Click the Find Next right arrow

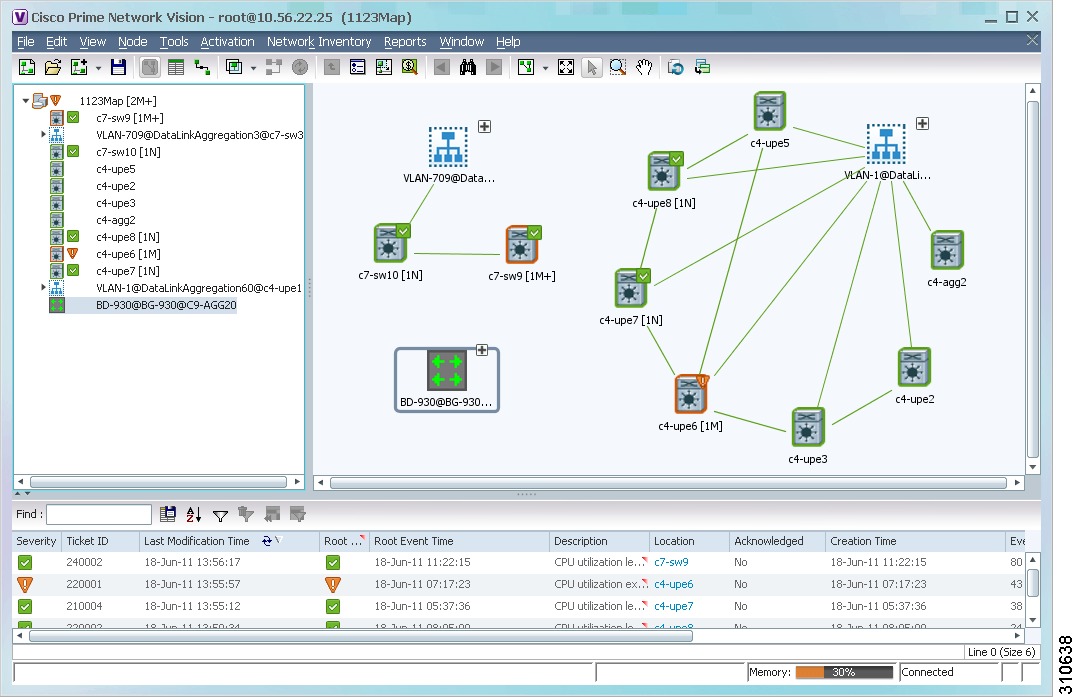pos(494,67)
